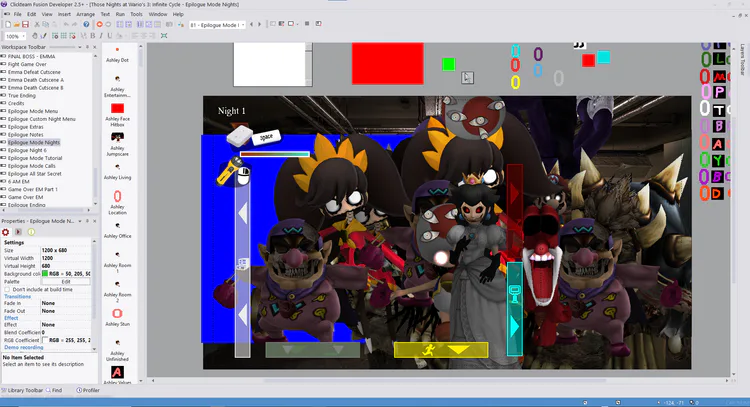
Task: Select the FINAL BOSS - EMMA frame
Action: click(x=31, y=56)
